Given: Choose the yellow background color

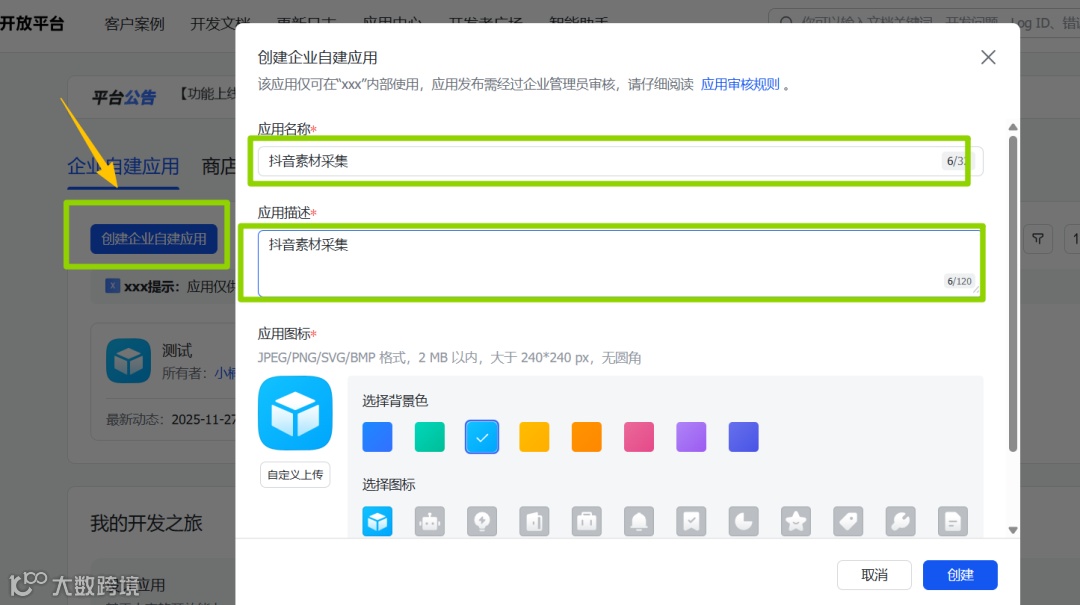Looking at the screenshot, I should pyautogui.click(x=534, y=437).
